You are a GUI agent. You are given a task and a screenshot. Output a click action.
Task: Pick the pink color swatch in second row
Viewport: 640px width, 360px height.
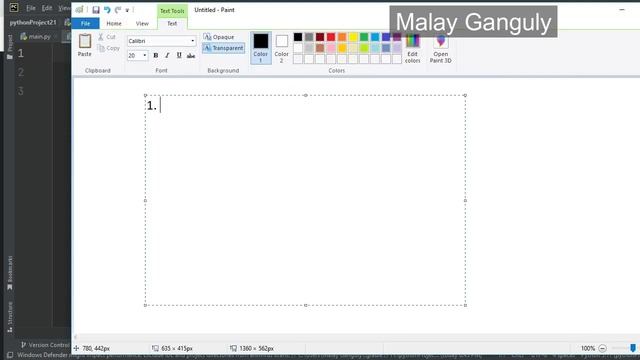(x=331, y=48)
